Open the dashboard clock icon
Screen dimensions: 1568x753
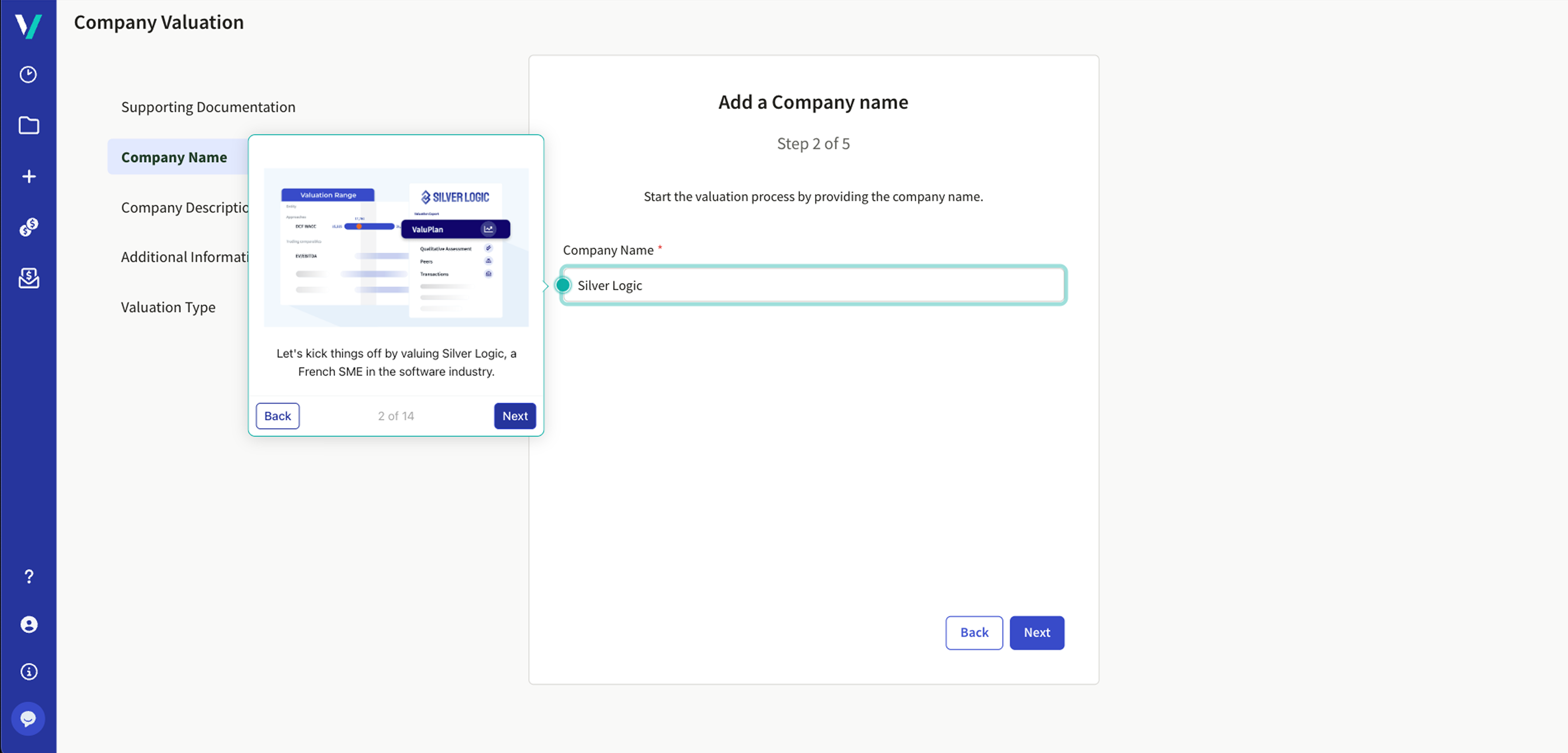(28, 74)
